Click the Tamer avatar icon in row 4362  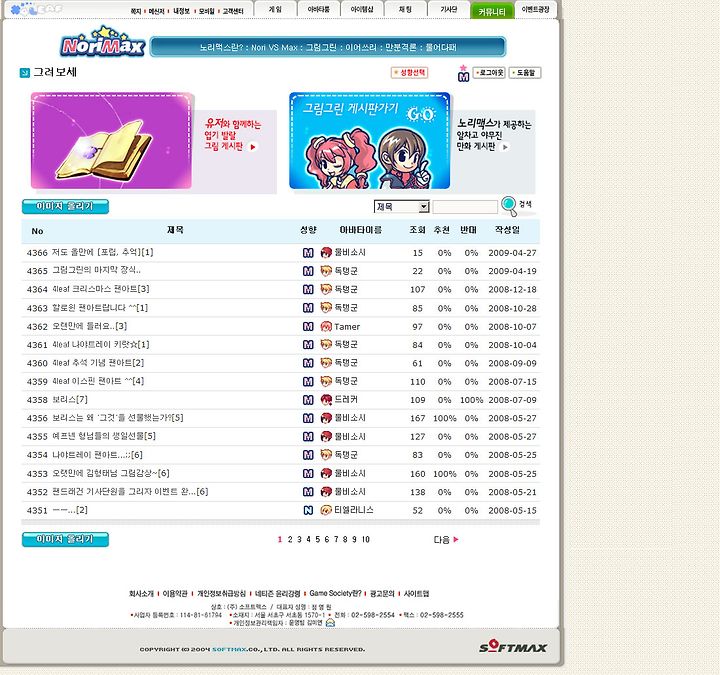pyautogui.click(x=326, y=326)
